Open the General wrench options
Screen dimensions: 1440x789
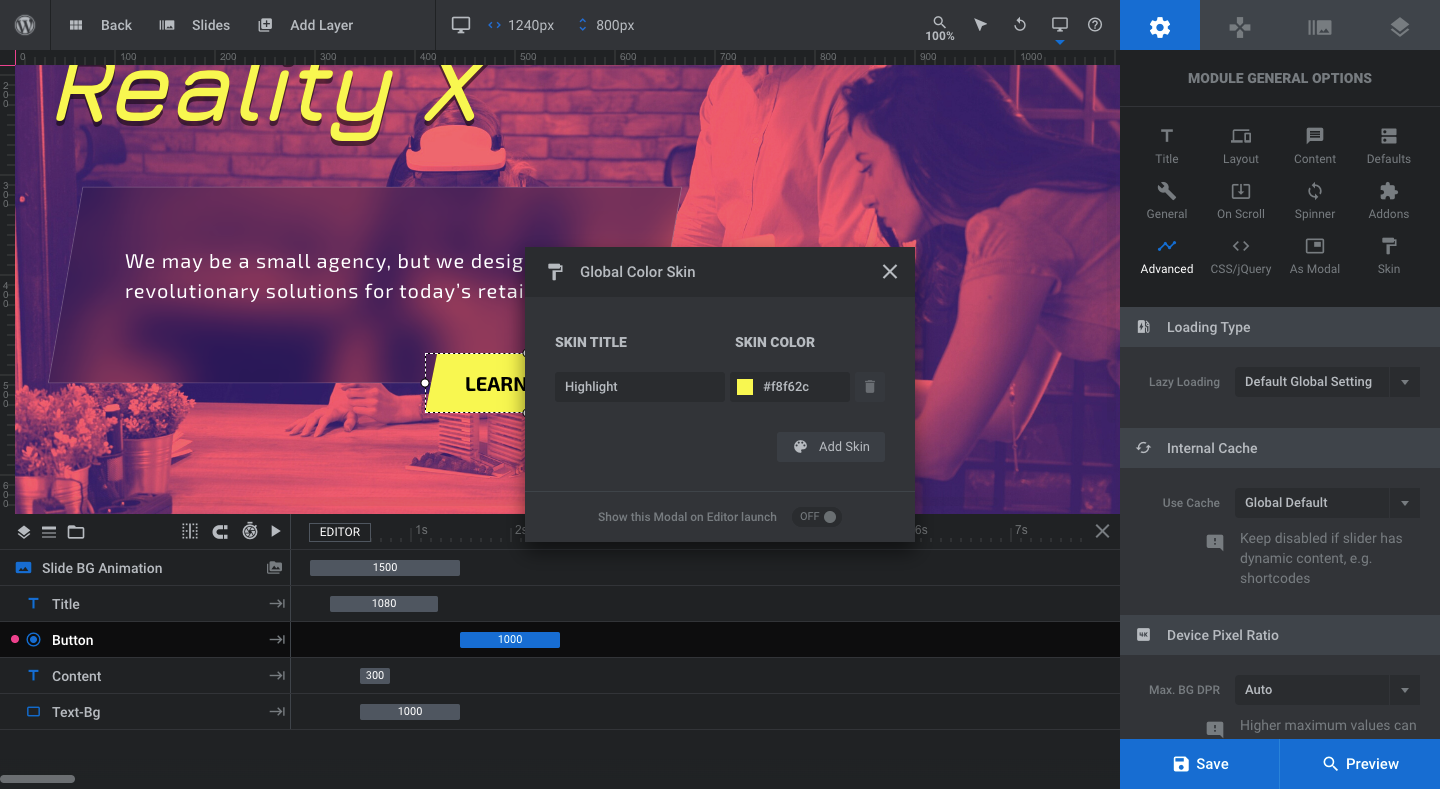(1167, 201)
